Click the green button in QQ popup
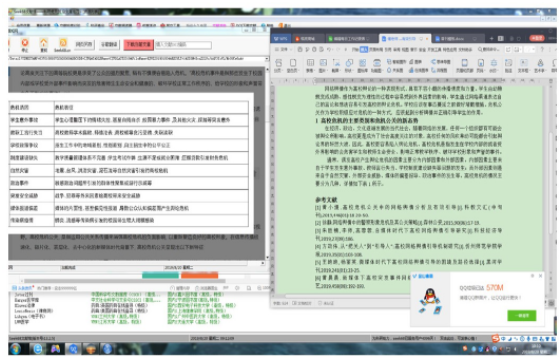Image resolution: width=559 pixels, height=361 pixels. point(522,315)
